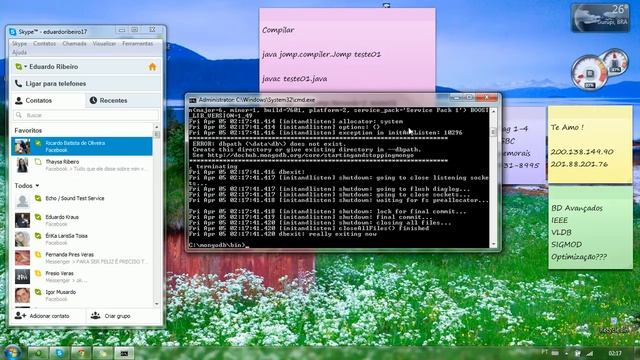Switch to the Contatos tab
The height and width of the screenshot is (360, 640).
(47, 100)
